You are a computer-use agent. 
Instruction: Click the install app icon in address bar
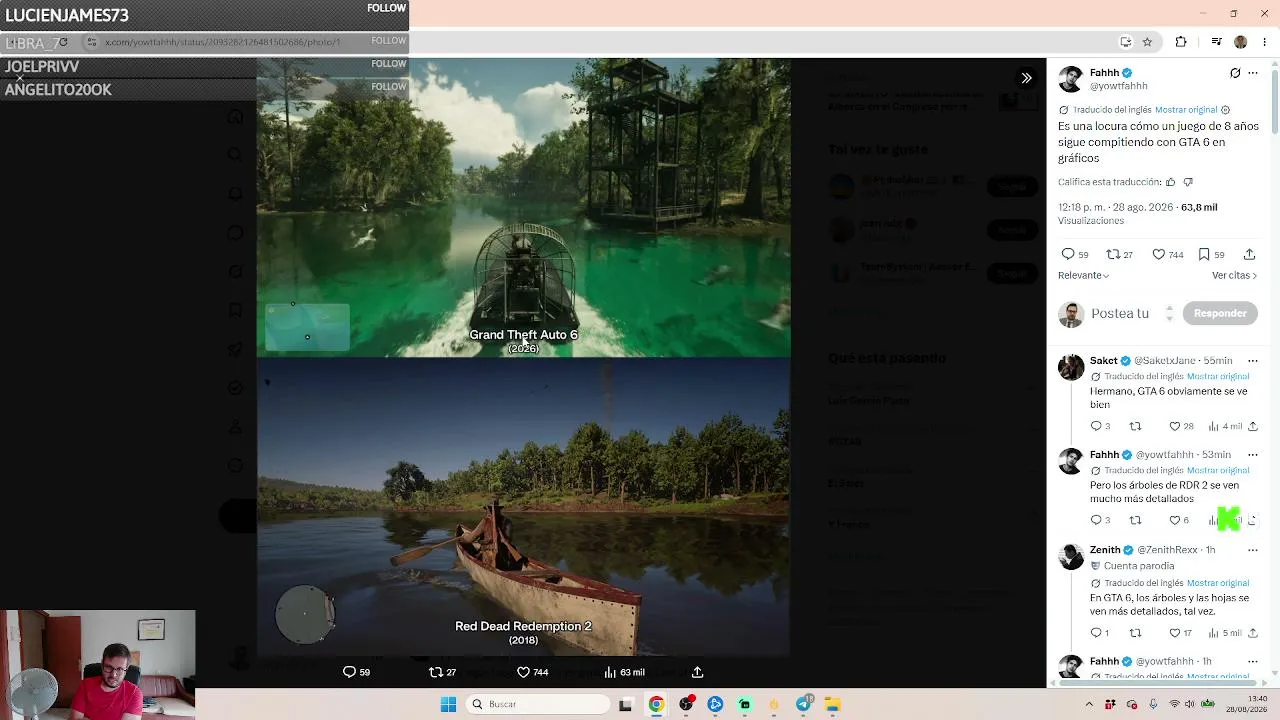pyautogui.click(x=1125, y=42)
